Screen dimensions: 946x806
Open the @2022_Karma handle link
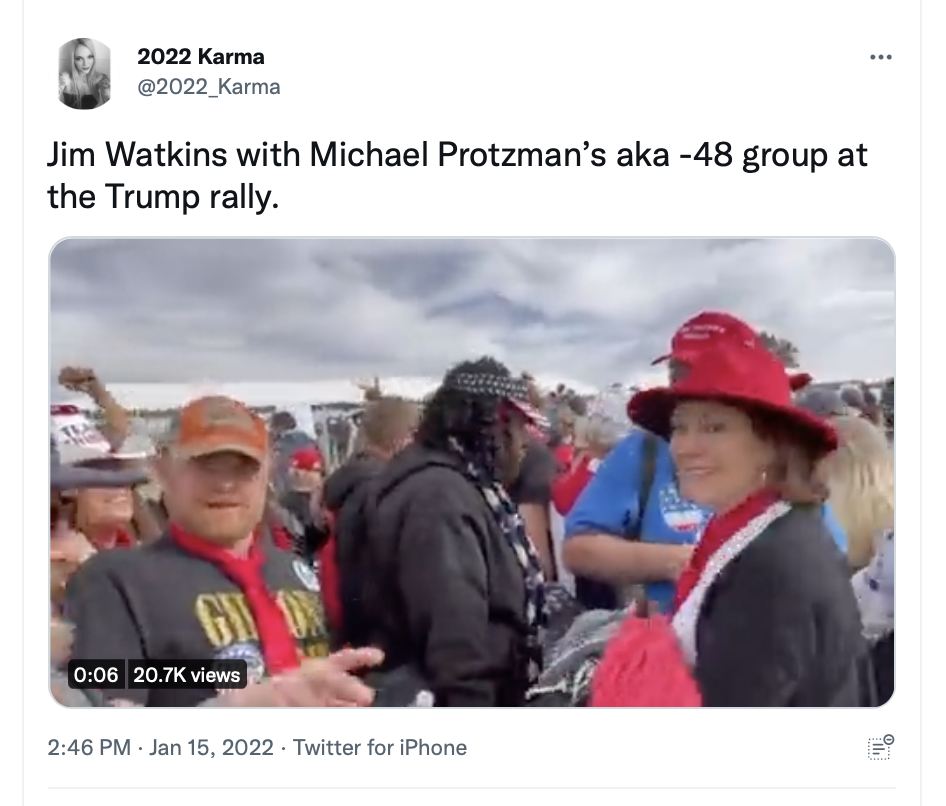(x=209, y=87)
